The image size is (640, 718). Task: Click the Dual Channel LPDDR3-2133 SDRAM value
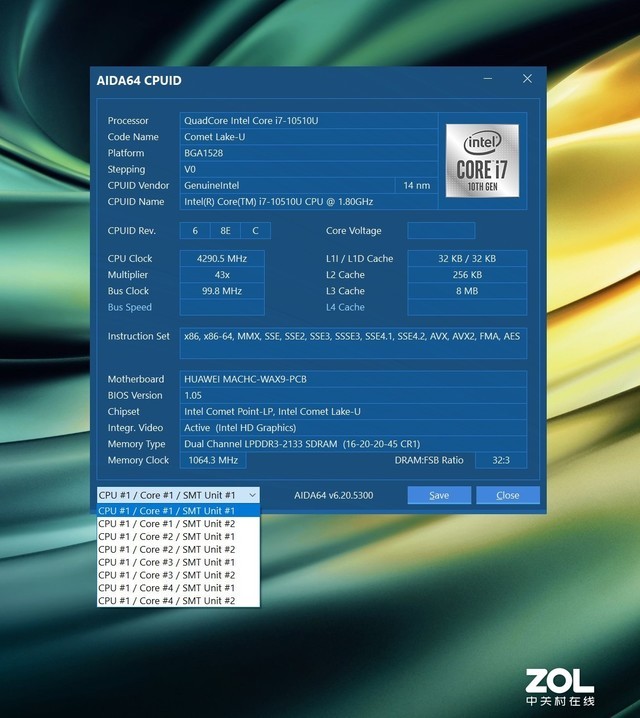pos(353,444)
